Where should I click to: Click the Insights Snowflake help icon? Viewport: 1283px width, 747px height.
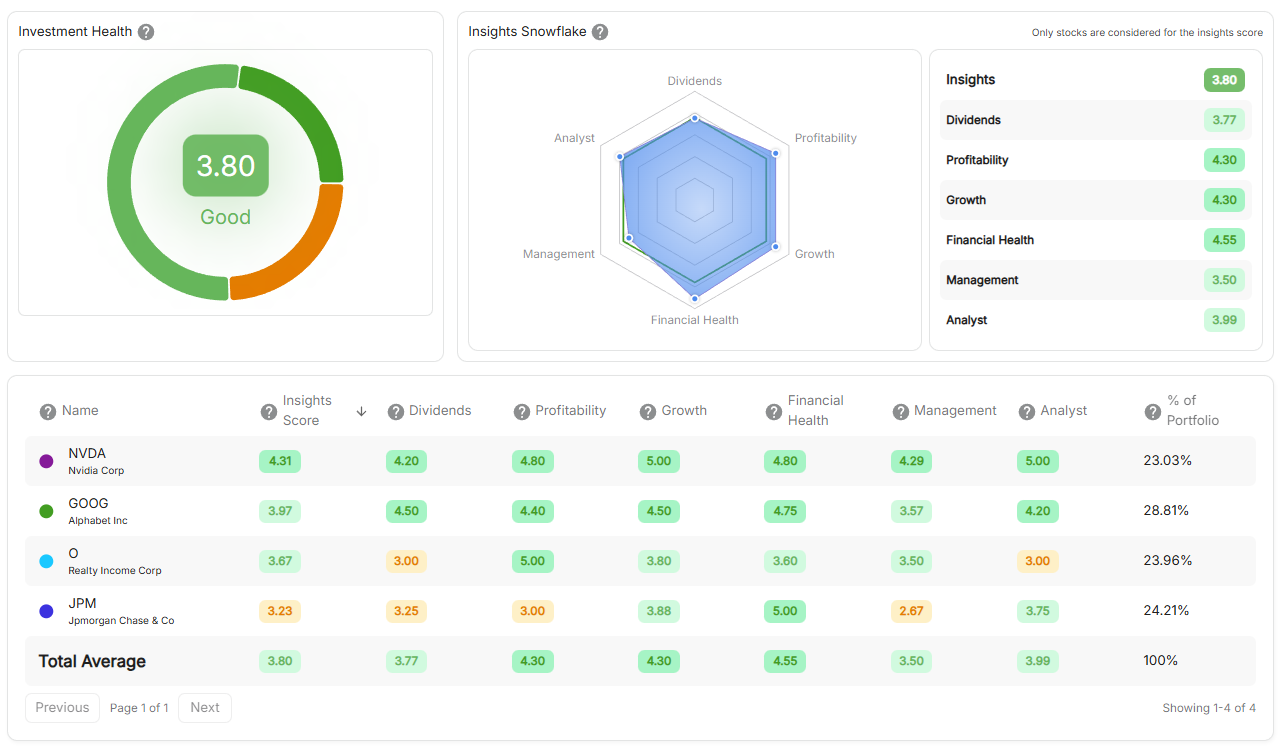coord(600,32)
